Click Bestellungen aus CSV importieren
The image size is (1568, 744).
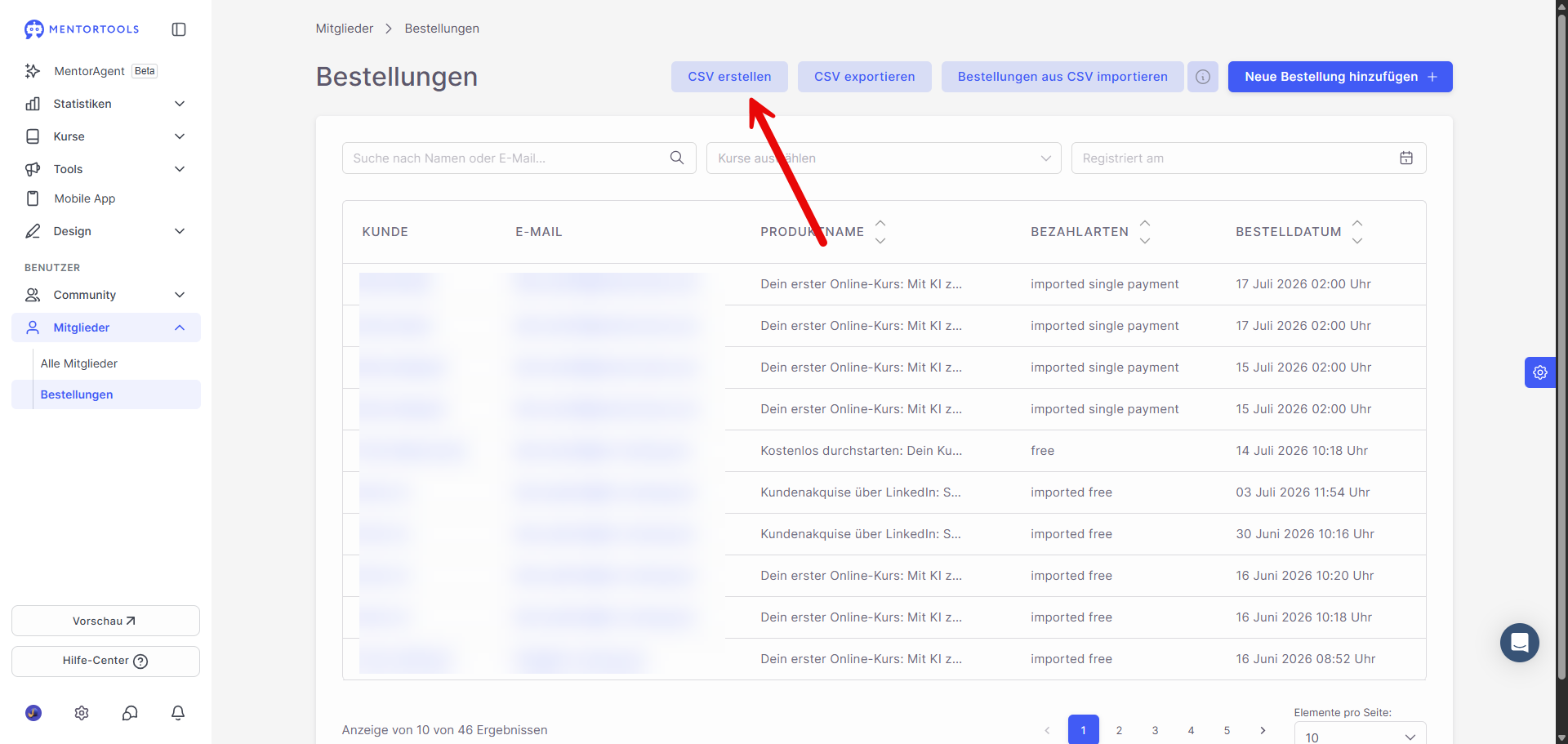point(1062,77)
